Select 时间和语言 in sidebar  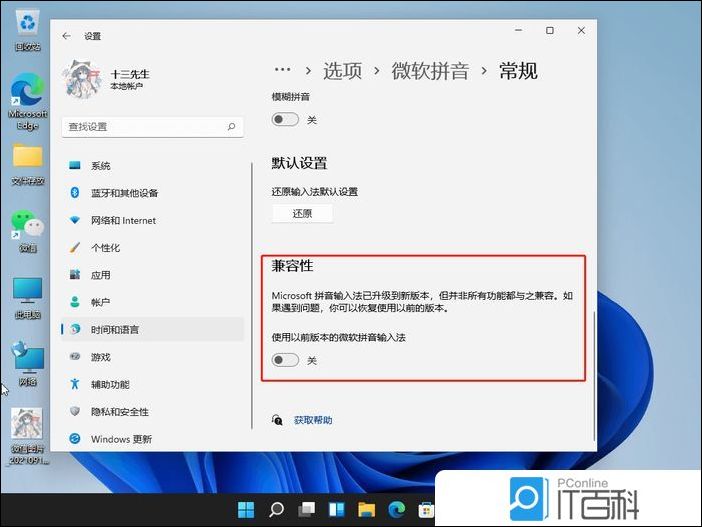coord(152,330)
